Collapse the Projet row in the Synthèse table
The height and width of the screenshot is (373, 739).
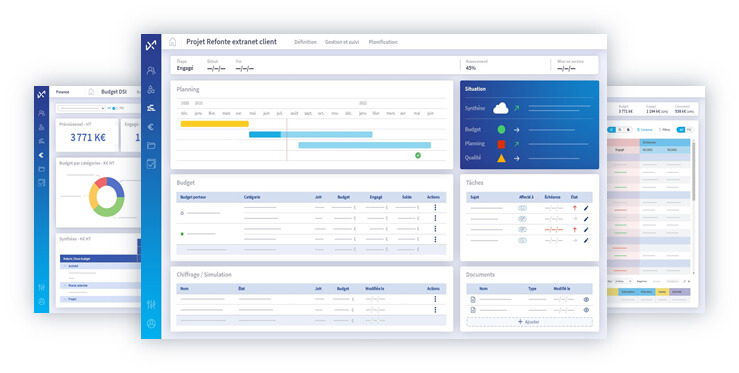tap(65, 299)
